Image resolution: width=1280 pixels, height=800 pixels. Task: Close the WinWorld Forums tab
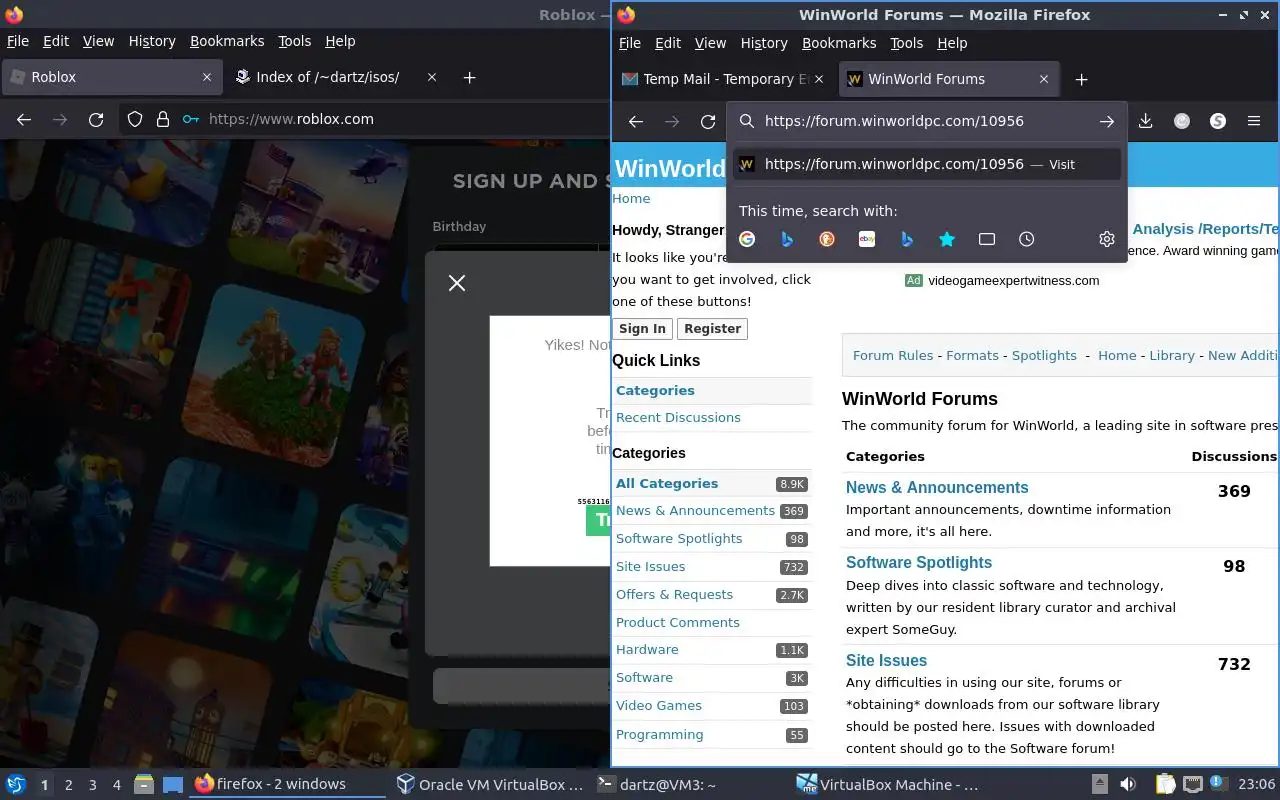coord(1044,79)
